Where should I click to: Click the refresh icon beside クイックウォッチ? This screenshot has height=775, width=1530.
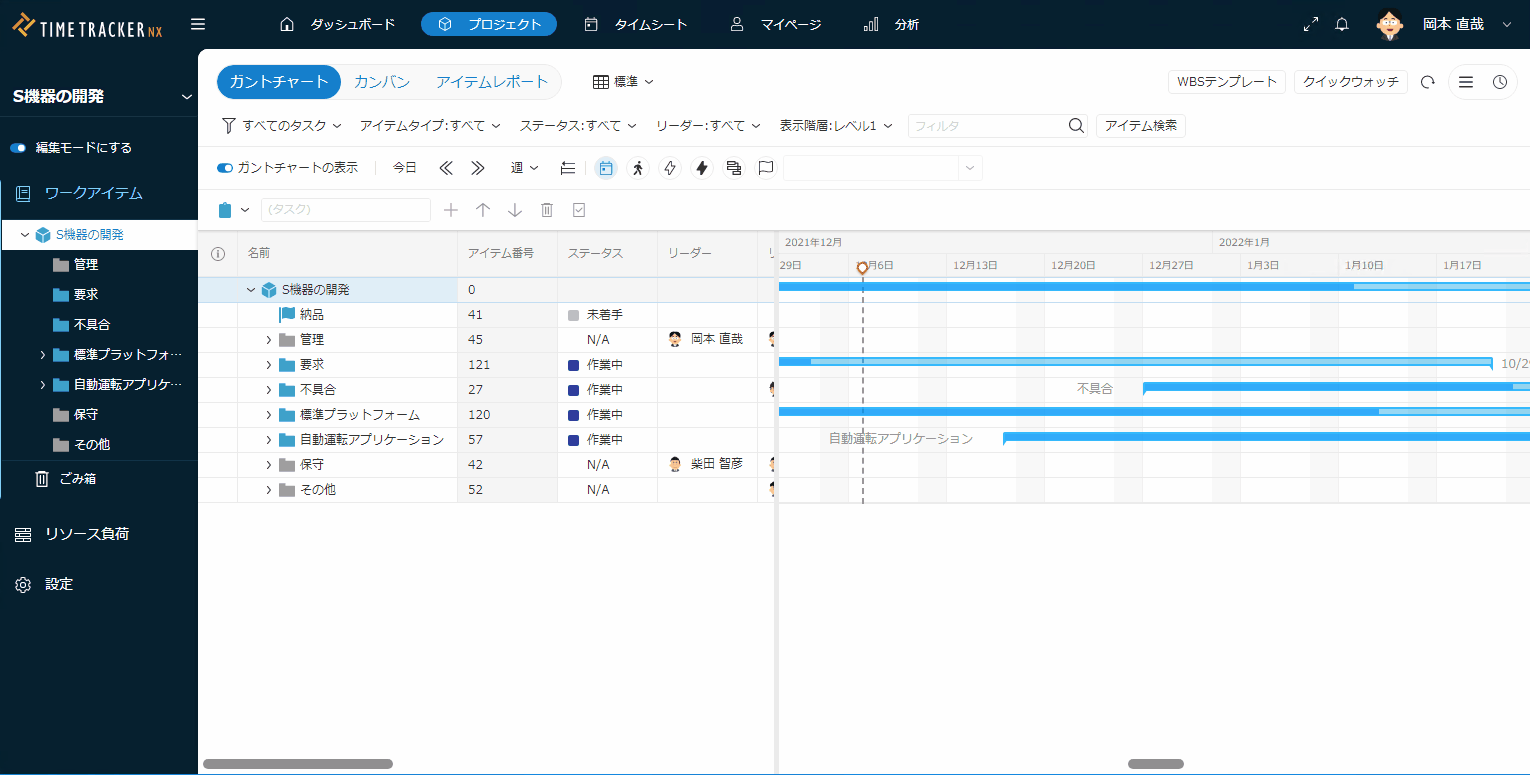(x=1428, y=82)
